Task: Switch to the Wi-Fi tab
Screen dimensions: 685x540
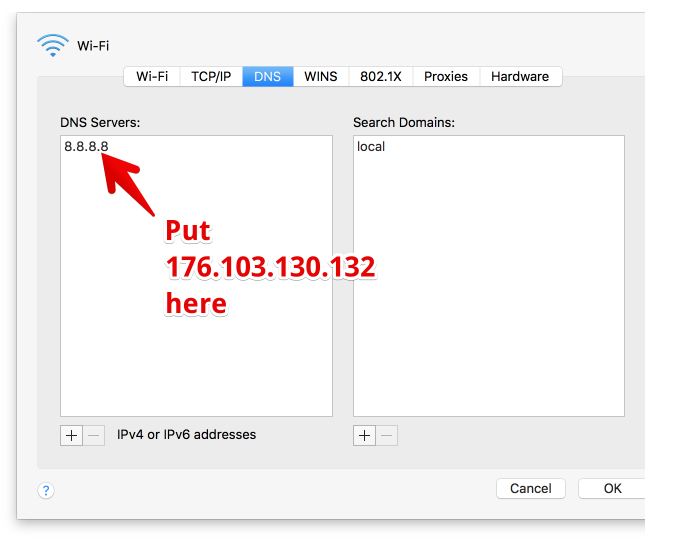Action: coord(152,76)
